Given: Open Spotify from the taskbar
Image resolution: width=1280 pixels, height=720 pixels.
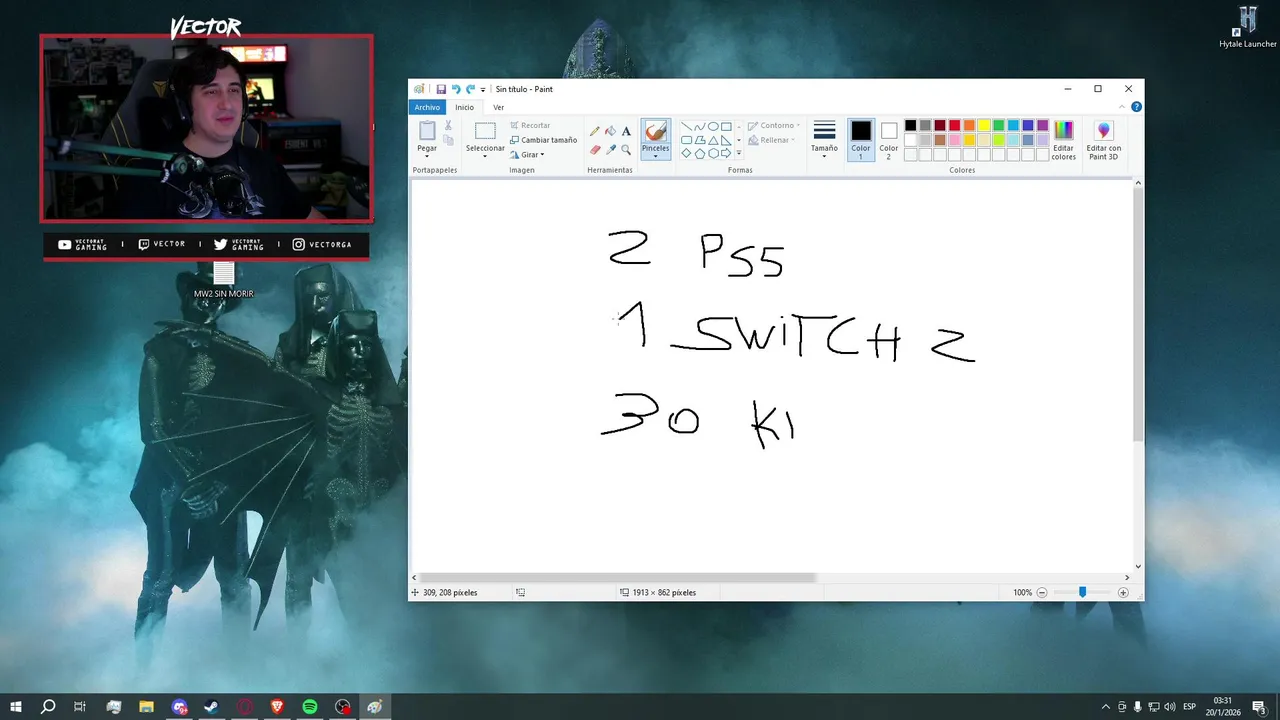Looking at the screenshot, I should [x=310, y=707].
